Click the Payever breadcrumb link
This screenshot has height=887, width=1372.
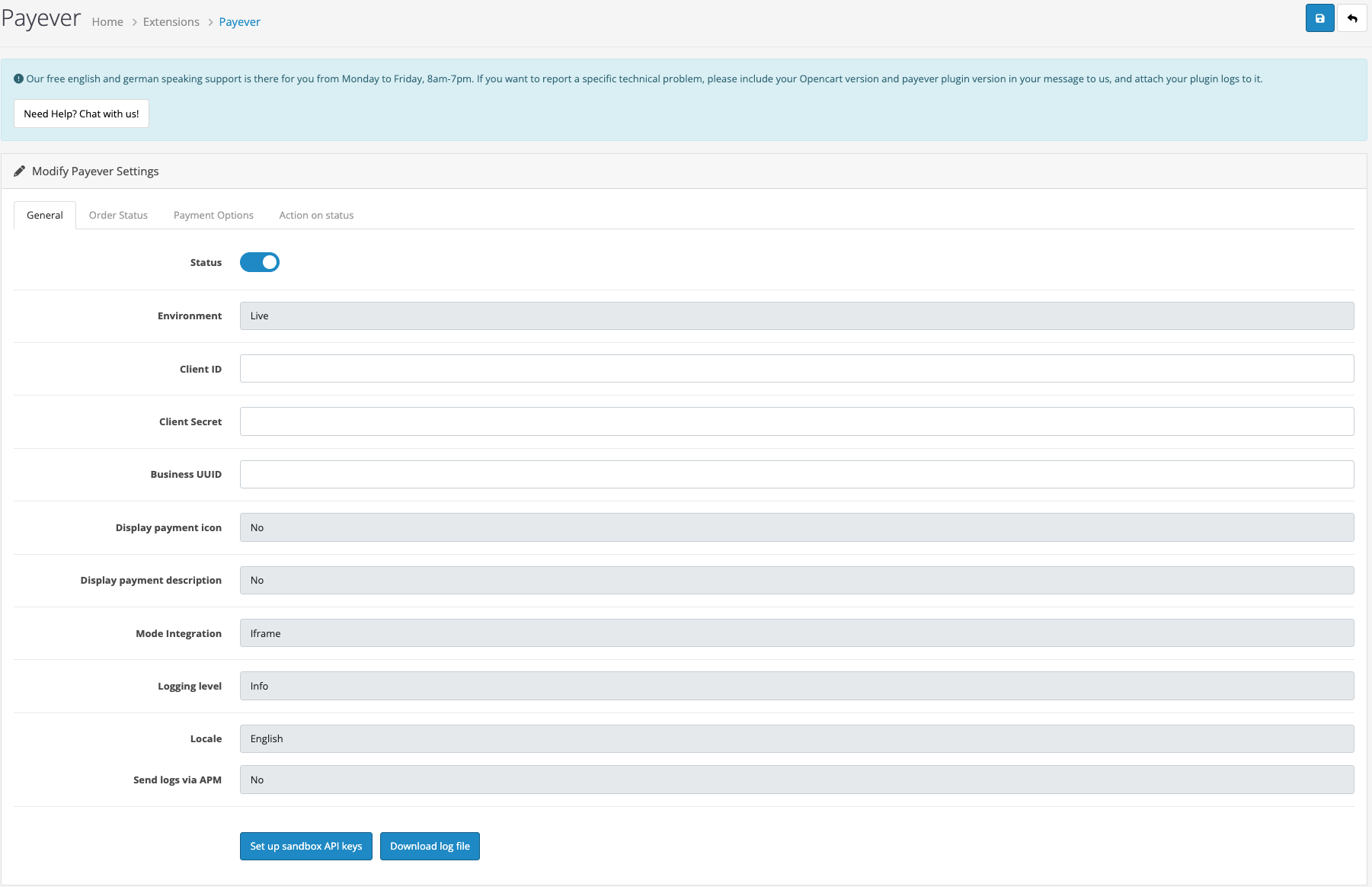coord(239,22)
